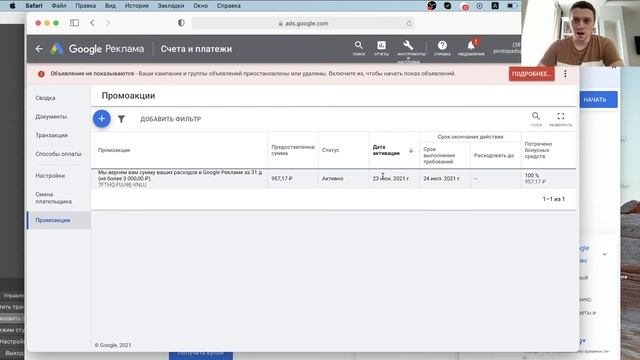The width and height of the screenshot is (640, 360).
Task: Open Транзакции in sidebar
Action: click(x=51, y=135)
